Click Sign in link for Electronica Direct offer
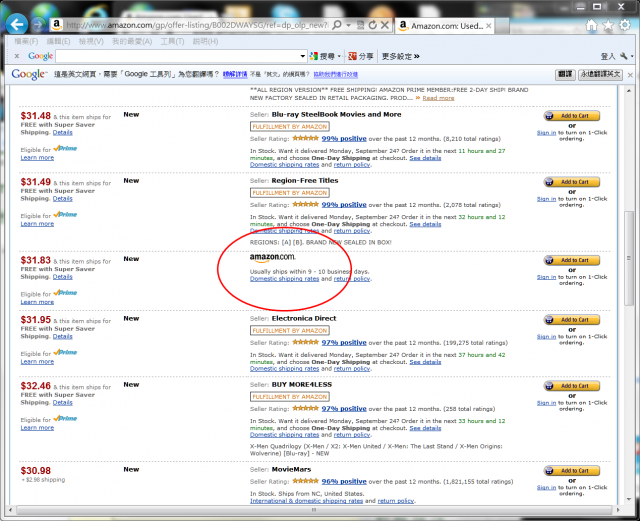640x521 pixels. 546,337
